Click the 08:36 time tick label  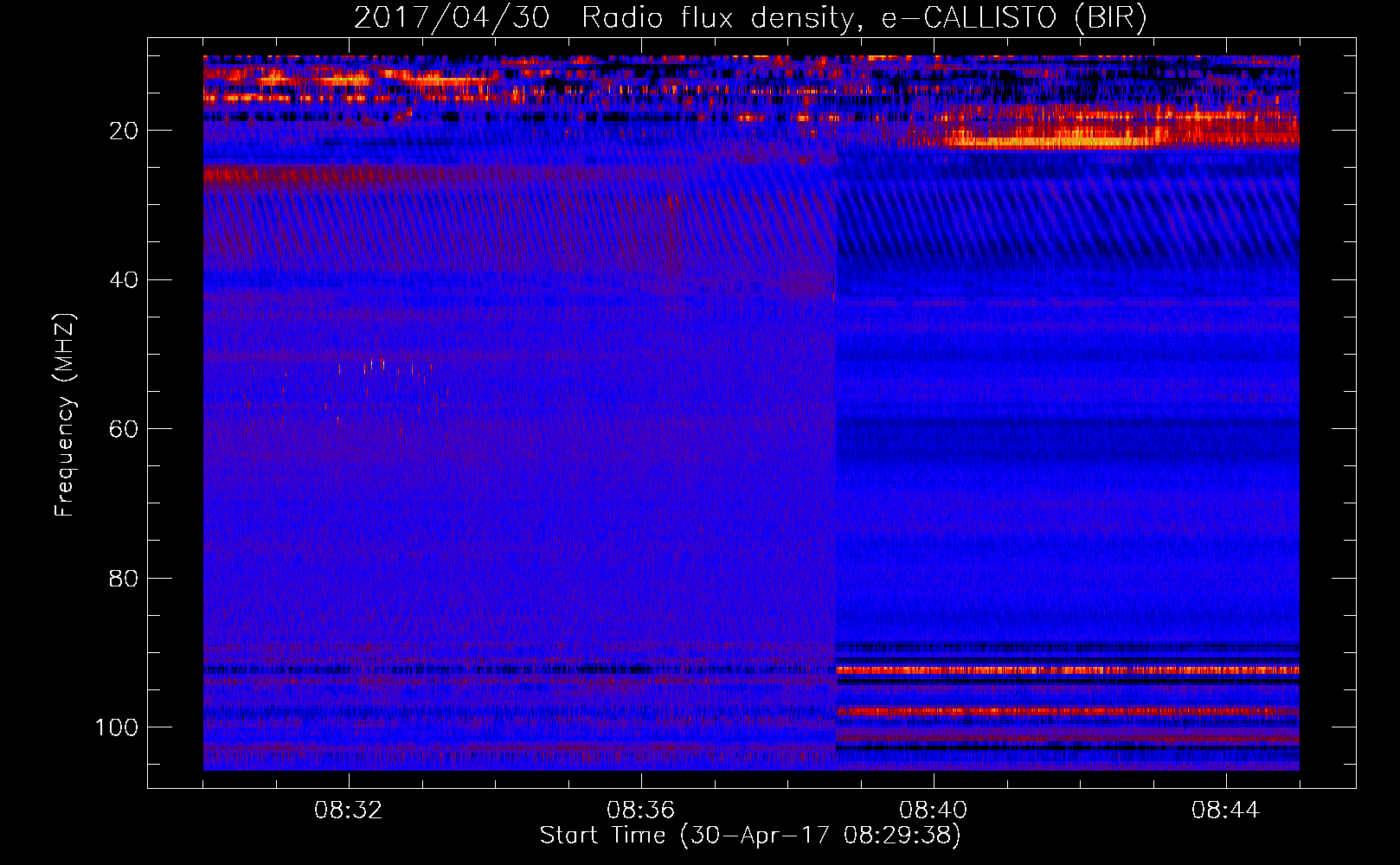[x=641, y=811]
